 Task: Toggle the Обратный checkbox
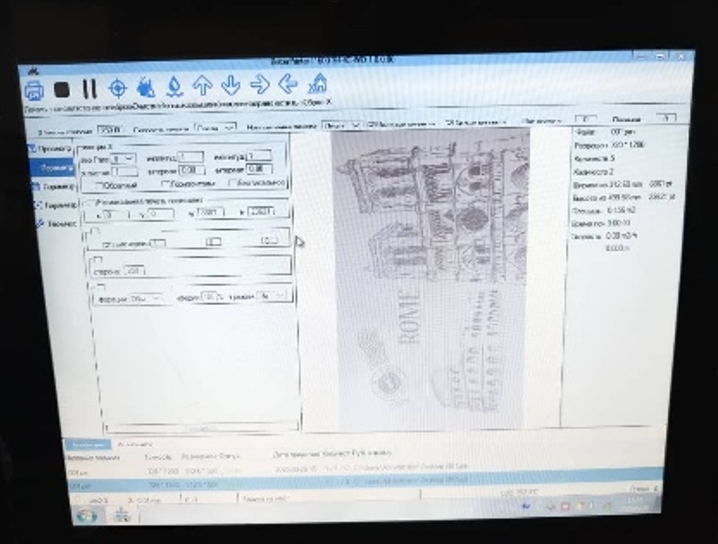pyautogui.click(x=99, y=185)
